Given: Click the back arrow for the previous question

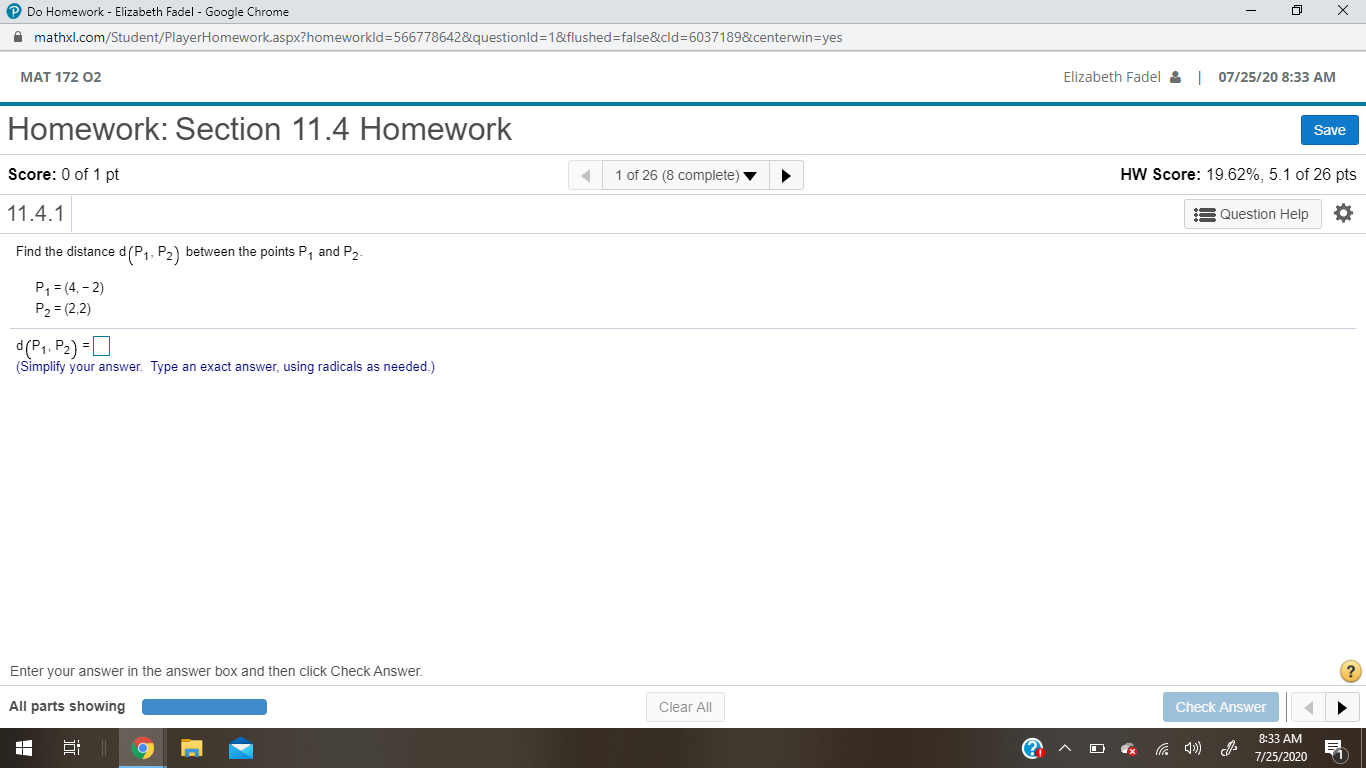Looking at the screenshot, I should (585, 174).
